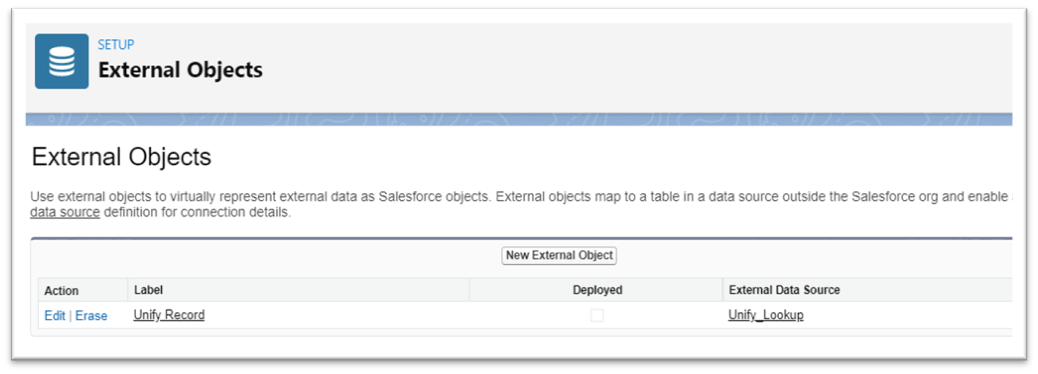Click the grey header area right of the title
The image size is (1038, 374).
click(x=636, y=66)
